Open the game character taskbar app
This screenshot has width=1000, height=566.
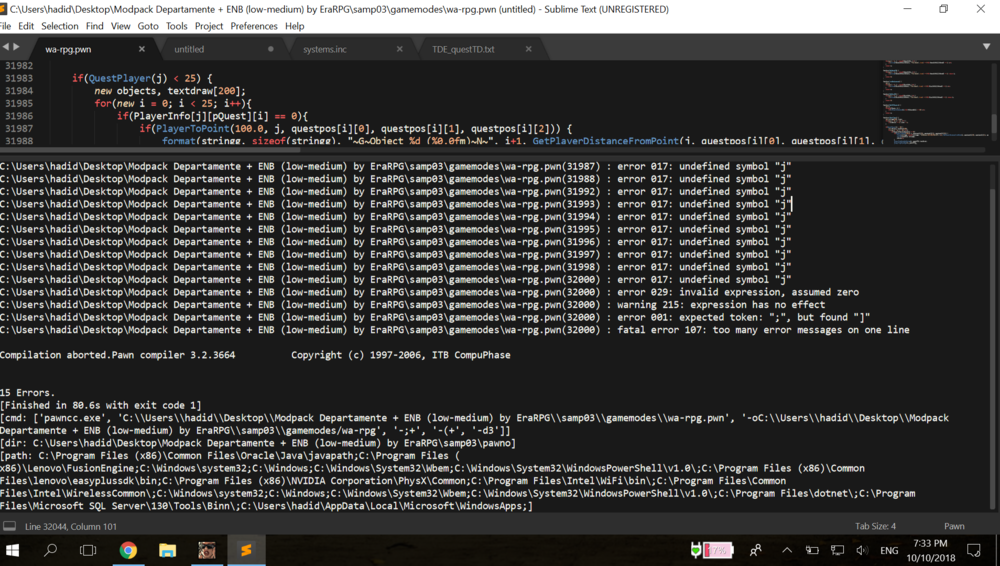pos(207,550)
